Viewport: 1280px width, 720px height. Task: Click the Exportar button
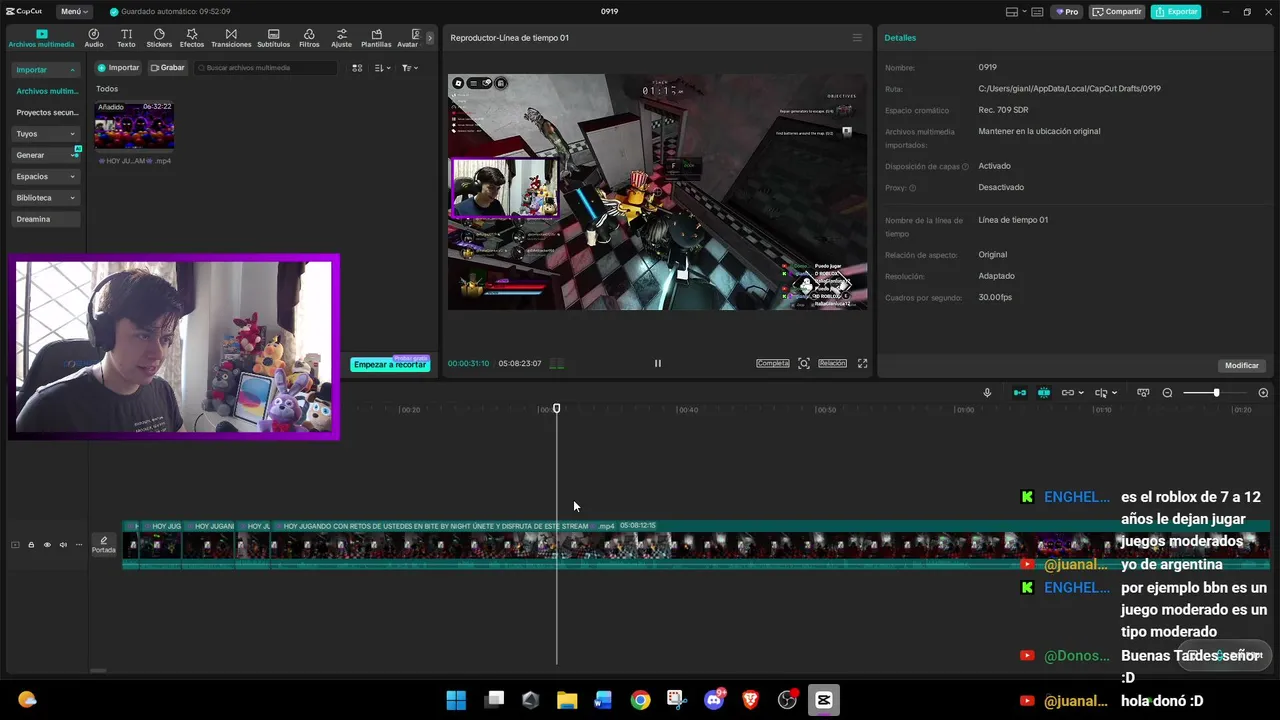(1176, 12)
